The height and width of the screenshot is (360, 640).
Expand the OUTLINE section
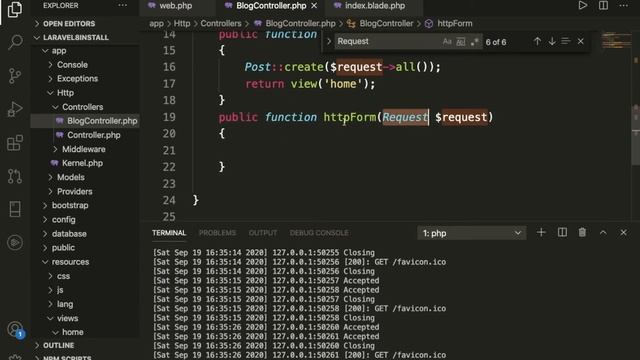tap(58, 345)
